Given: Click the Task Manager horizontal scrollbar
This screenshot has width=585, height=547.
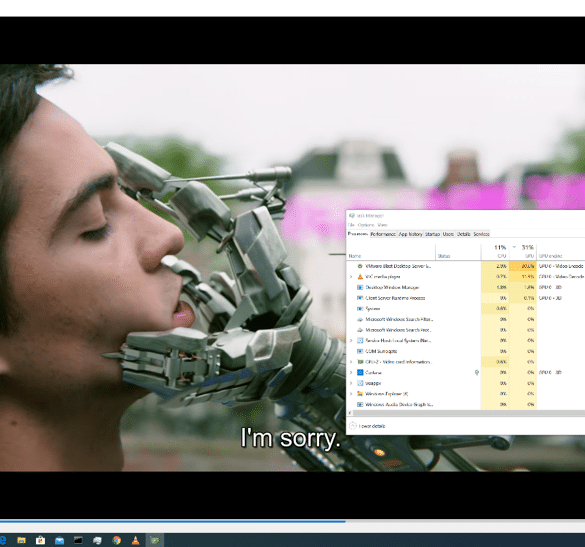Looking at the screenshot, I should click(x=469, y=413).
